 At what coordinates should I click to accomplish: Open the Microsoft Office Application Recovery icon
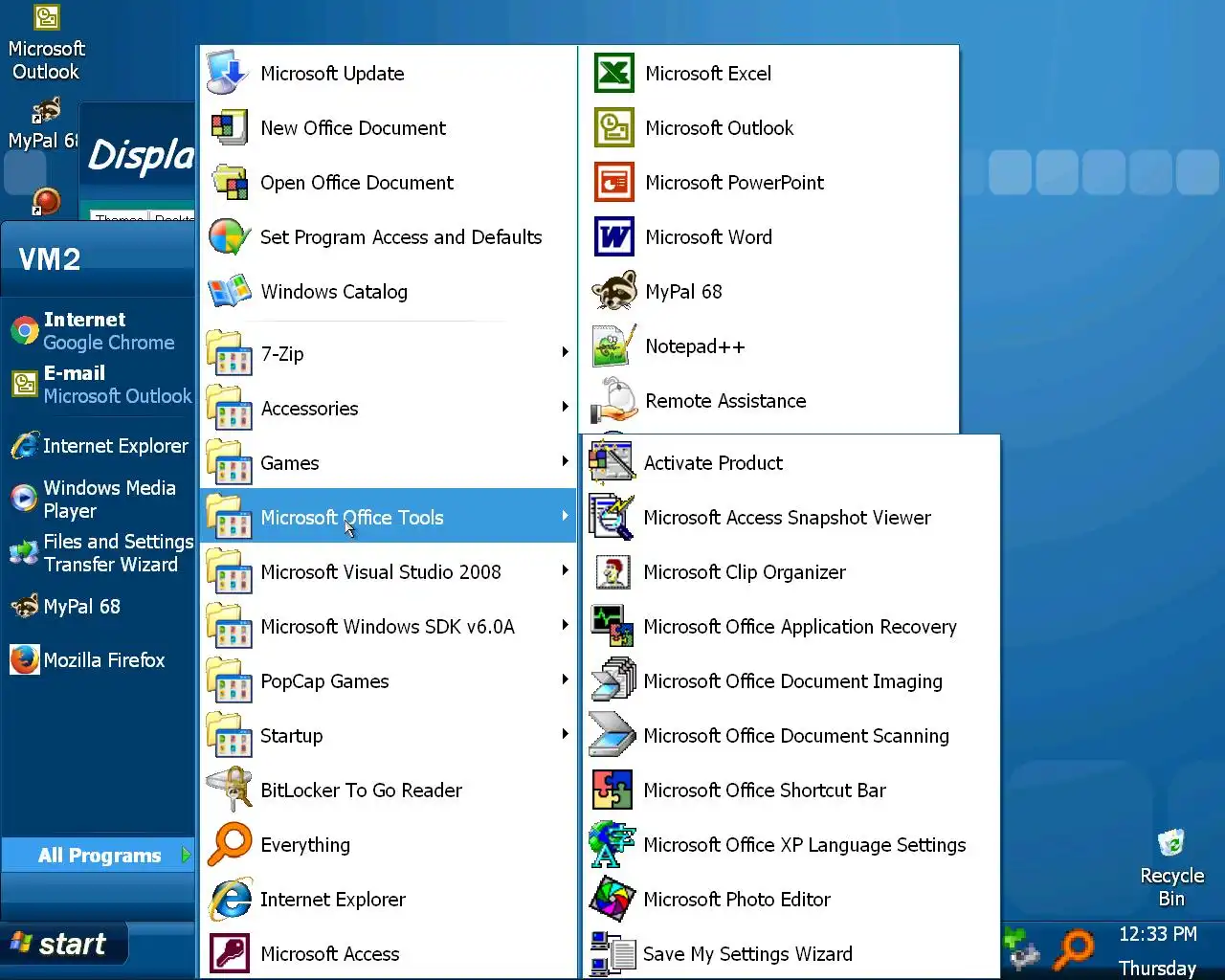pyautogui.click(x=612, y=627)
